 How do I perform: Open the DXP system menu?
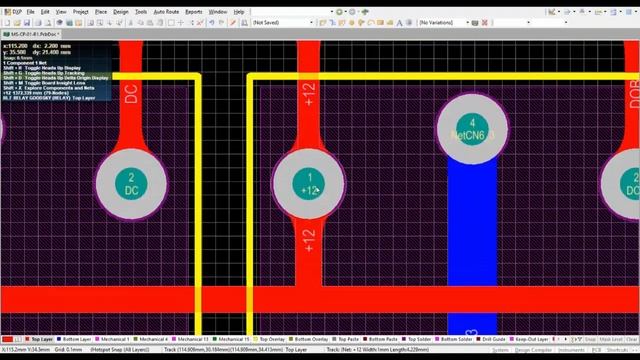tap(13, 12)
